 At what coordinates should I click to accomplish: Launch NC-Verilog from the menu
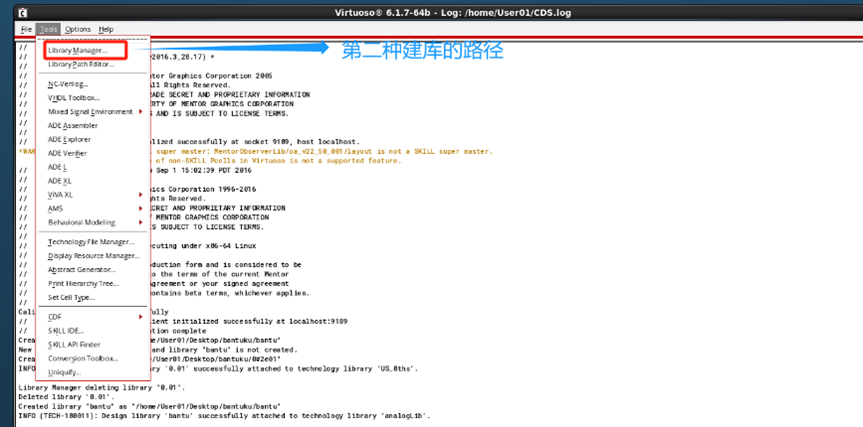68,84
